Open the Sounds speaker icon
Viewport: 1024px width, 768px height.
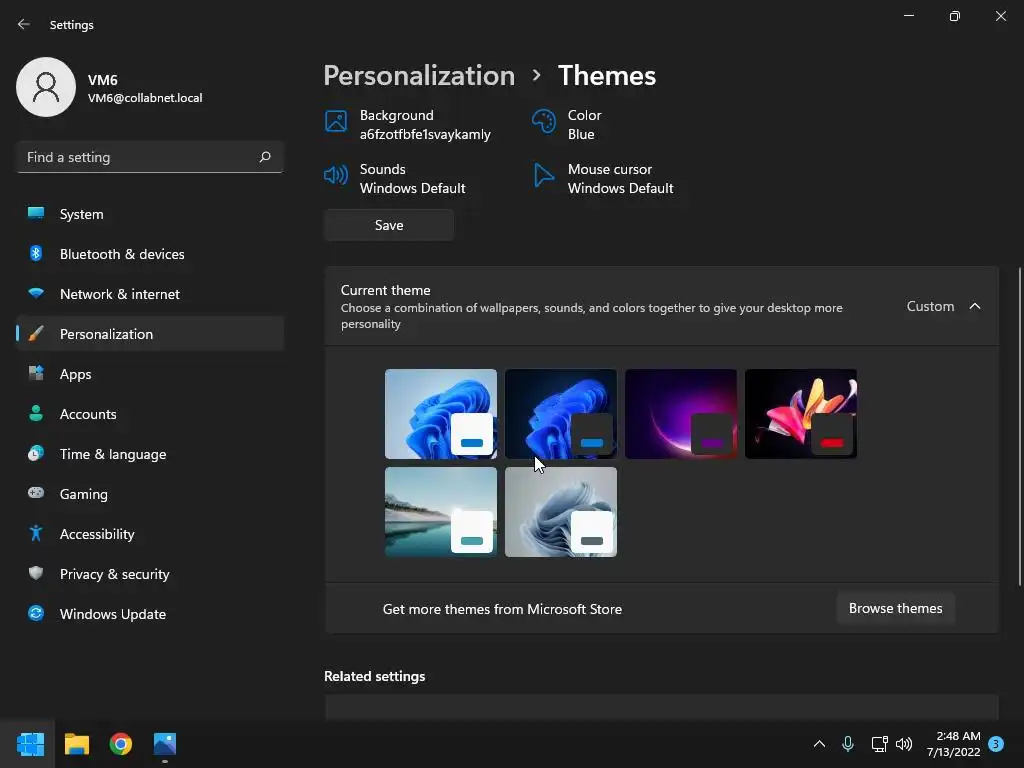tap(336, 175)
